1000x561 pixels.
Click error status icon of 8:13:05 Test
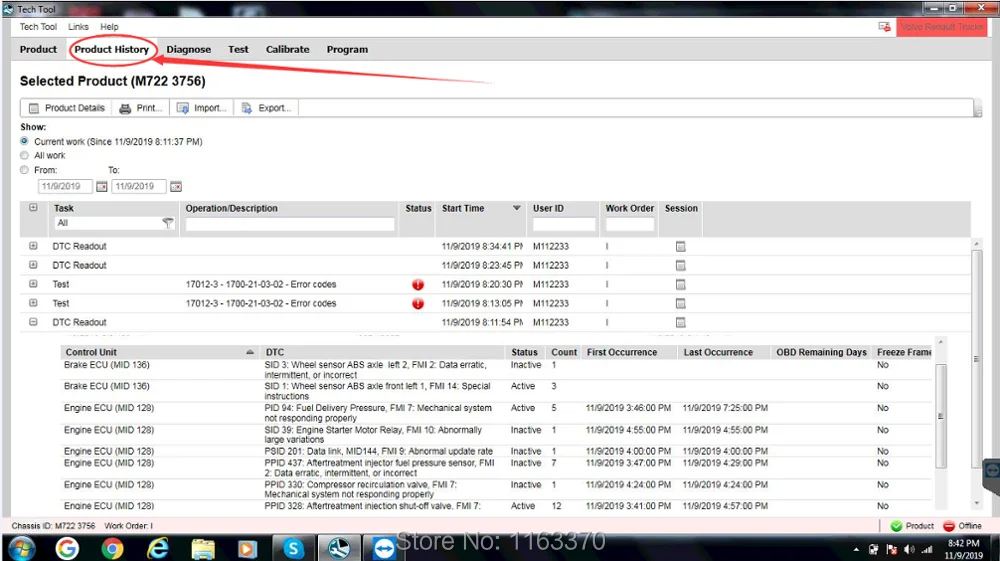(x=418, y=303)
